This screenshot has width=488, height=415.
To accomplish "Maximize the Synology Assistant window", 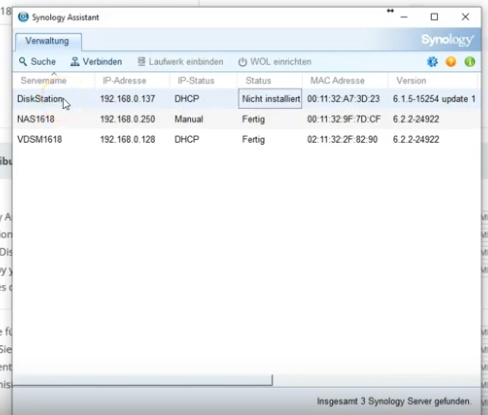I will pos(434,17).
